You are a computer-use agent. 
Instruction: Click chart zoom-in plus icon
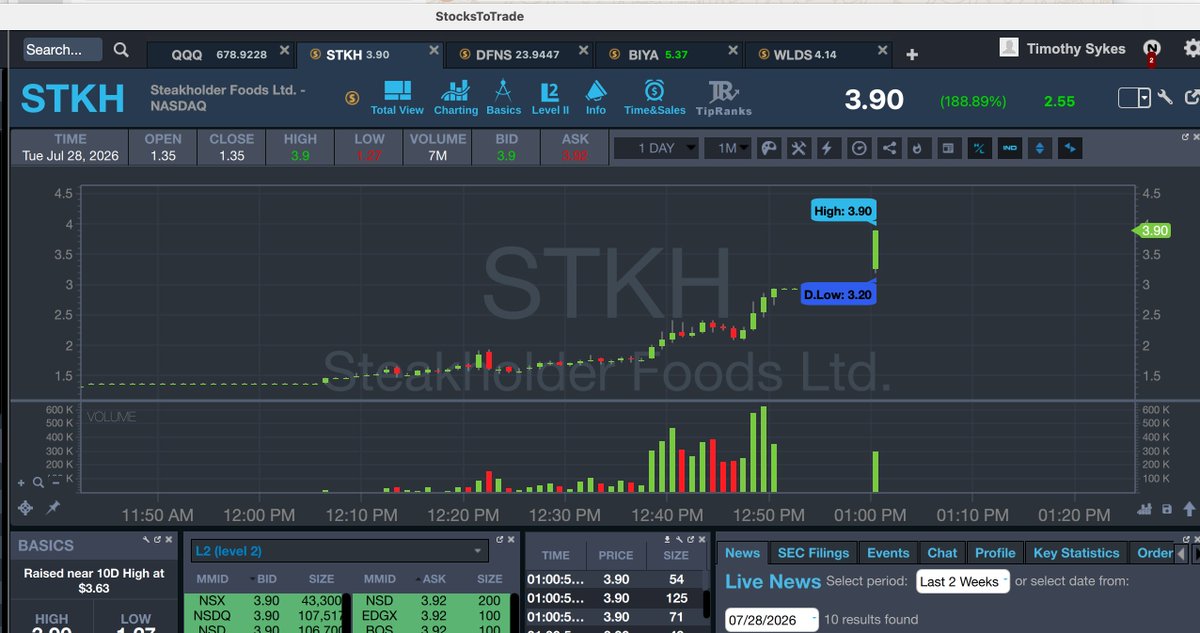(22, 482)
